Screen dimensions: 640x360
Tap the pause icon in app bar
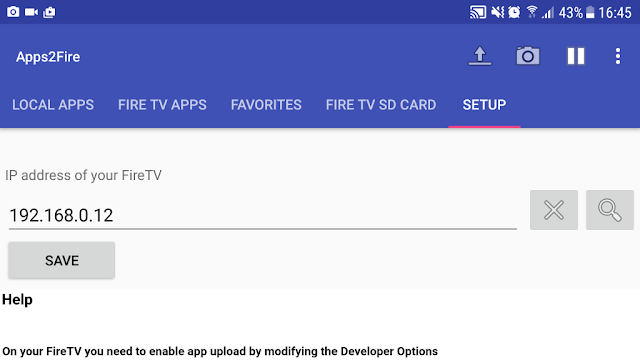click(576, 56)
